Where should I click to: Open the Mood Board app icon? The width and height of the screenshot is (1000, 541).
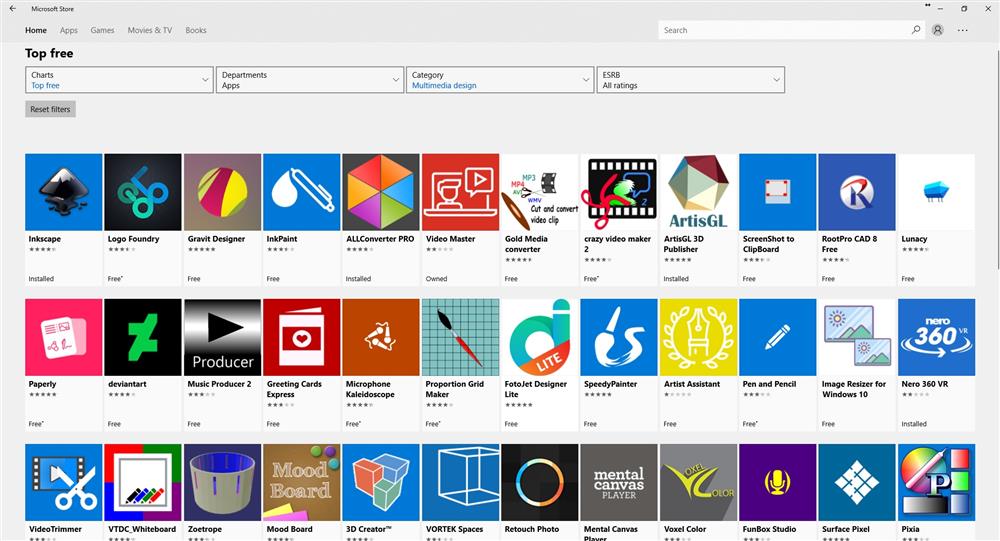[x=302, y=482]
